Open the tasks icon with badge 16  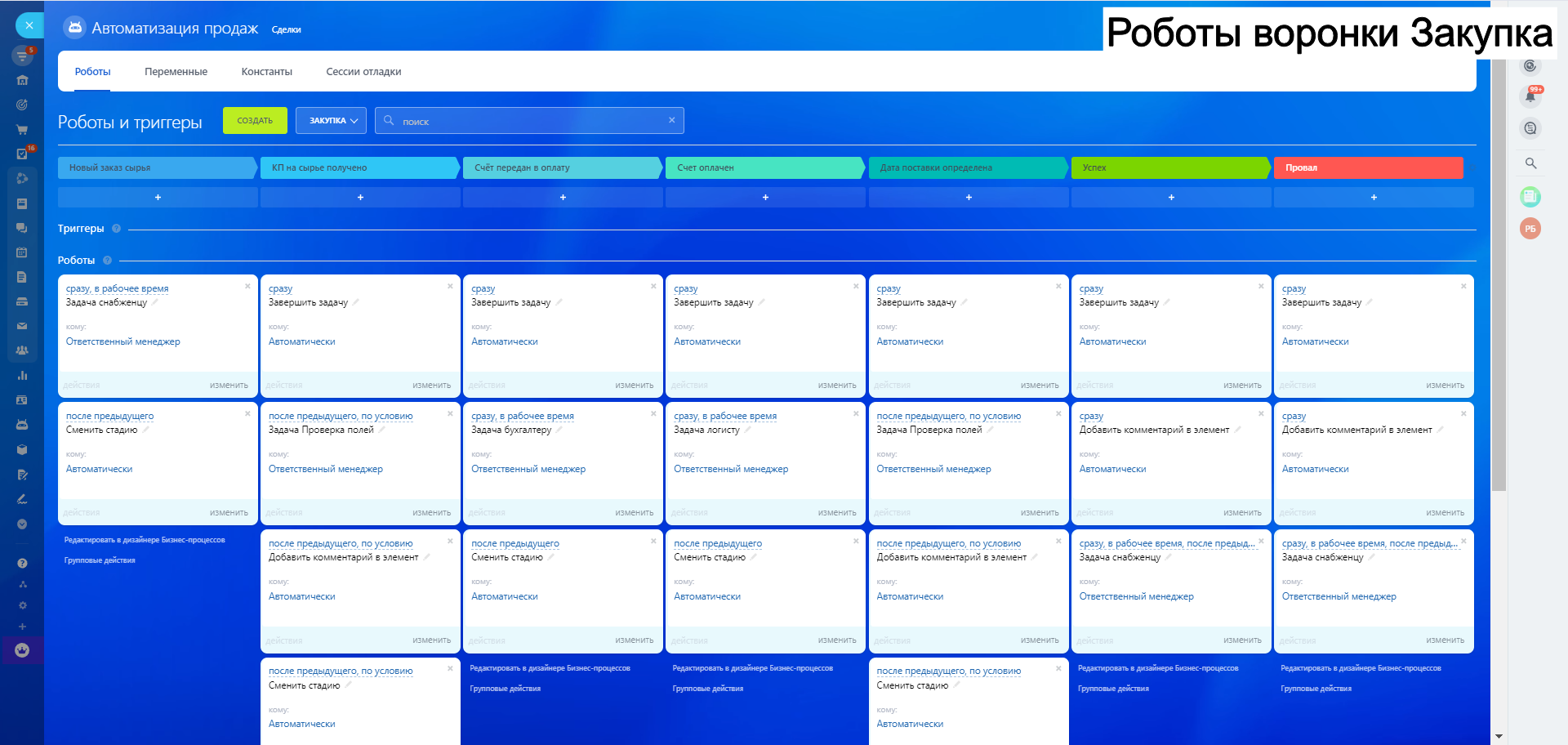tap(22, 154)
